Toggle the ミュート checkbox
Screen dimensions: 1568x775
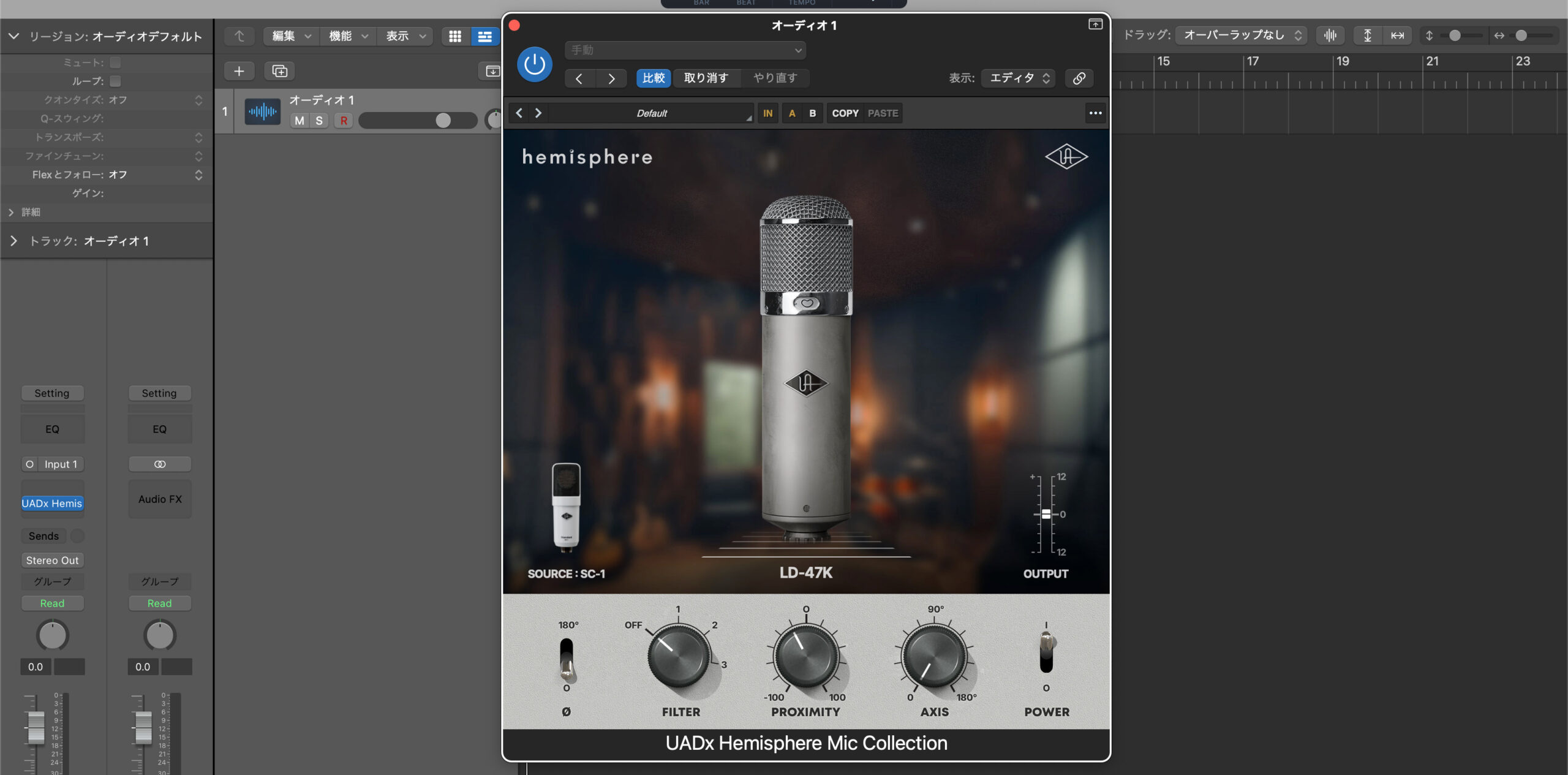115,62
